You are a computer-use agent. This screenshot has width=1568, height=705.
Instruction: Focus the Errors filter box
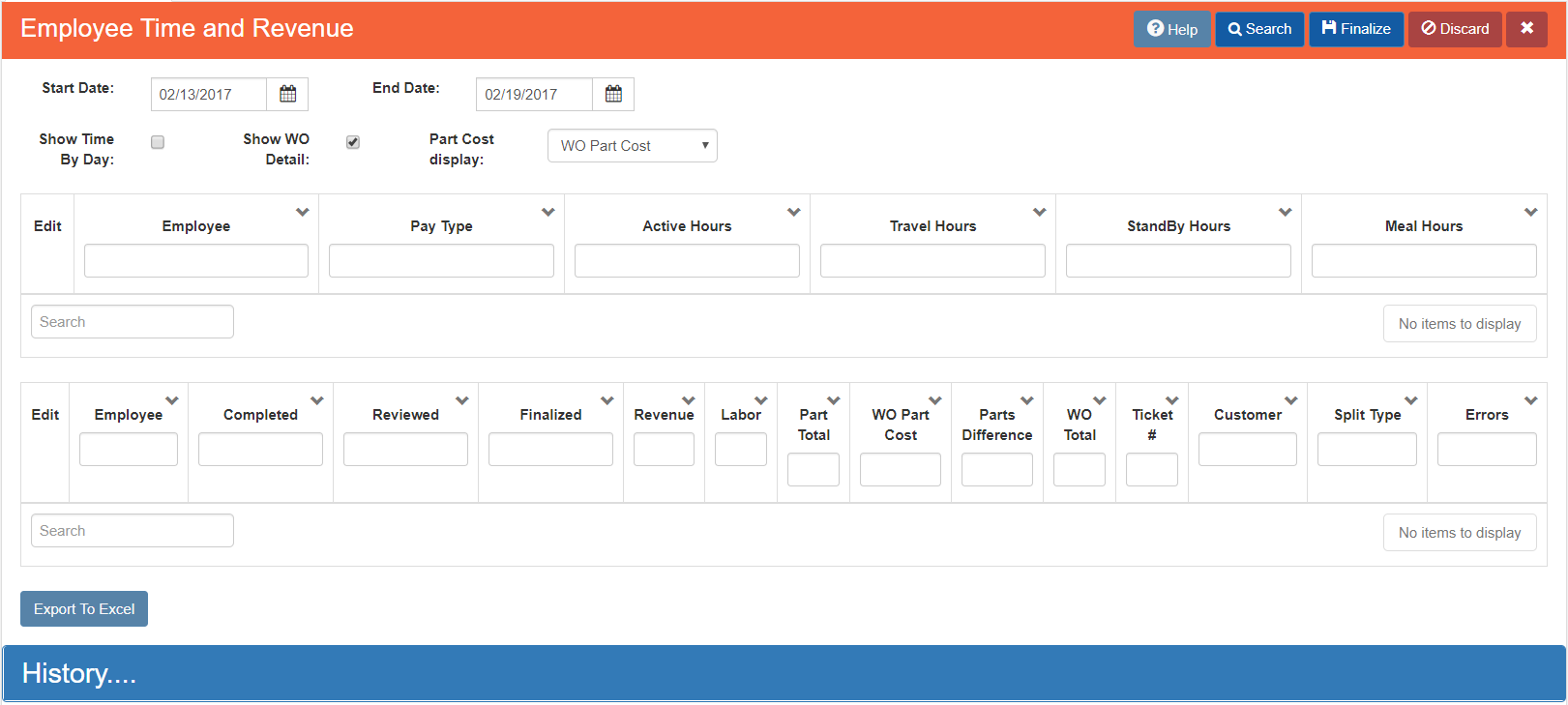tap(1487, 449)
